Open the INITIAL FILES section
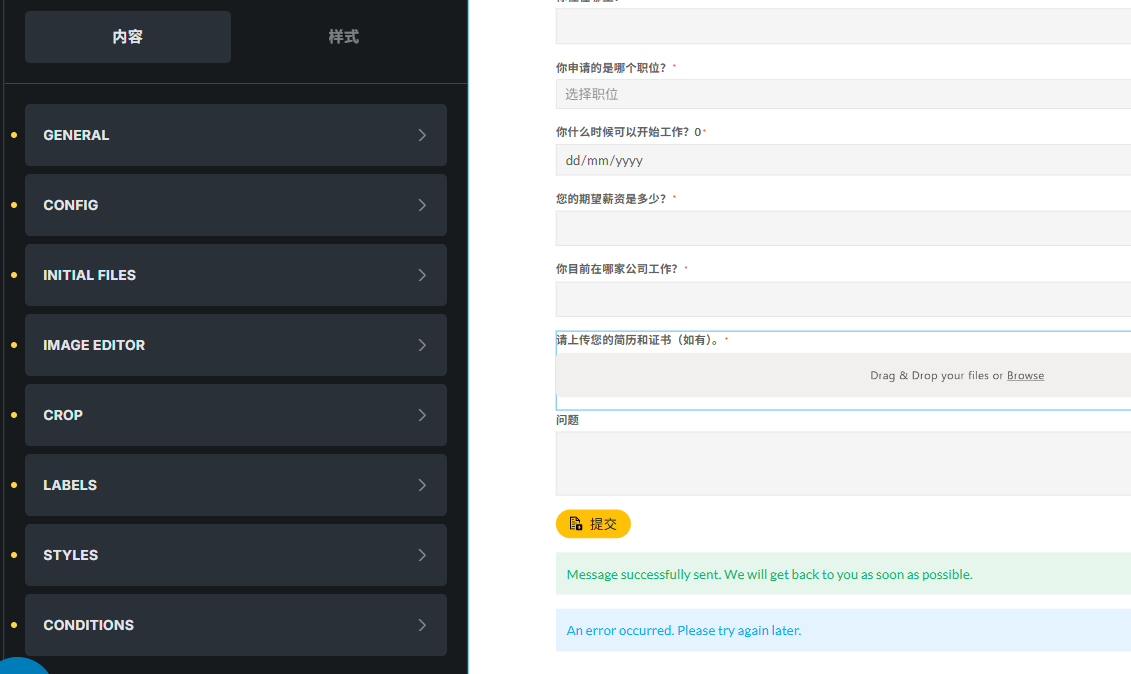1131x674 pixels. (x=235, y=275)
